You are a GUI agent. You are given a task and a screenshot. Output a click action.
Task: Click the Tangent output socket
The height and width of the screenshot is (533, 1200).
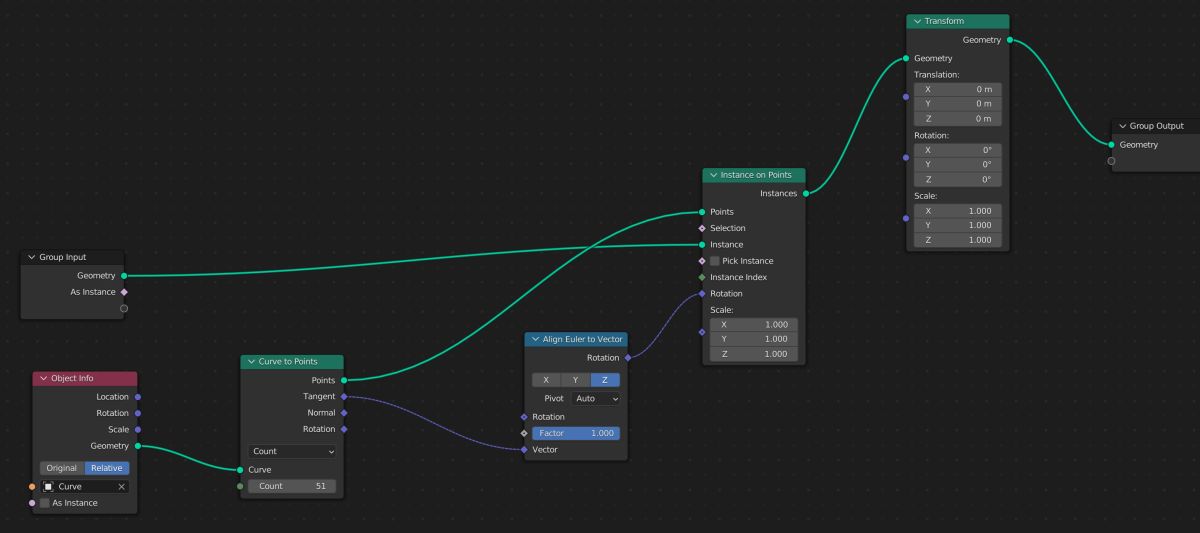[x=344, y=397]
